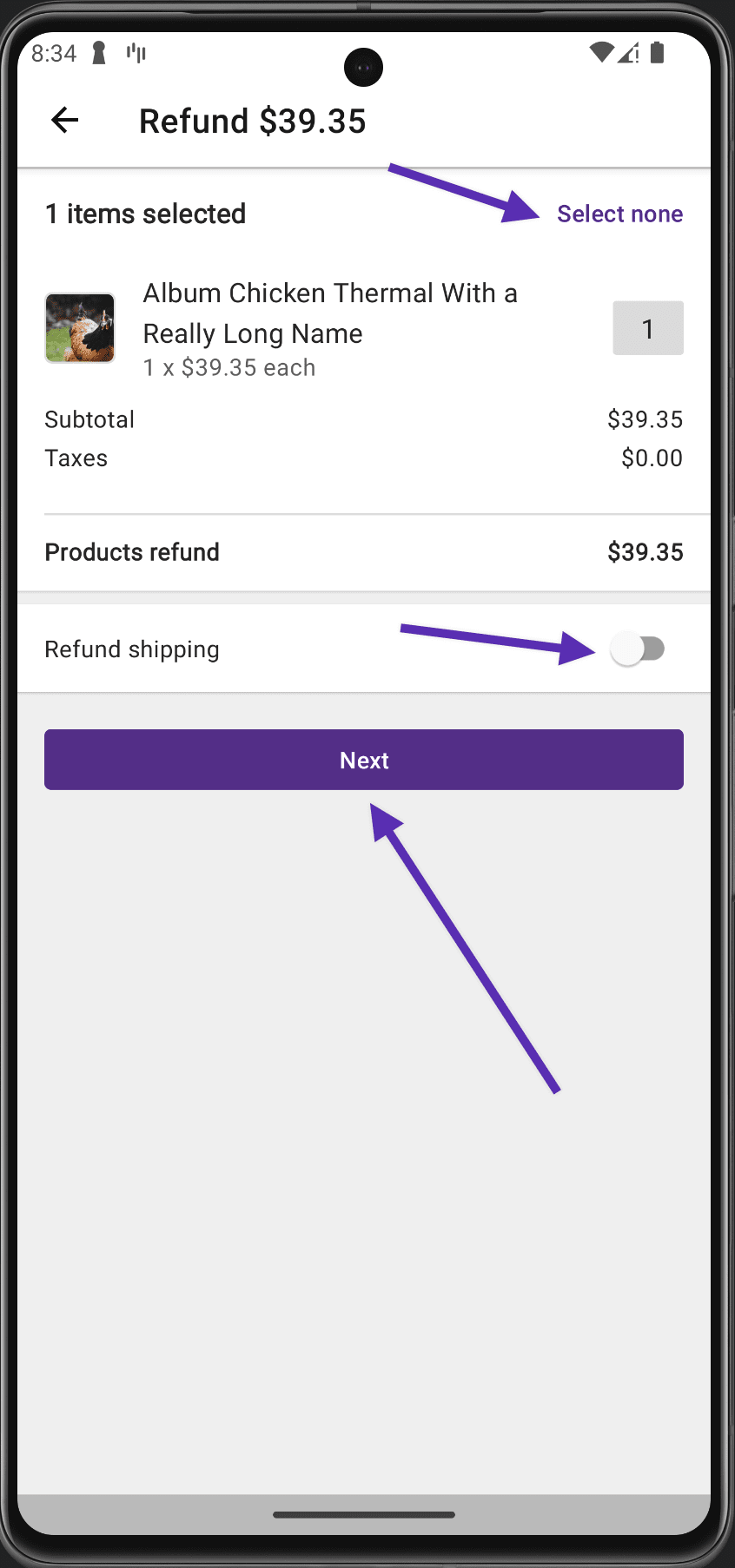Tap the product thumbnail of Album Chicken Thermal
This screenshot has height=1568, width=735.
point(80,328)
